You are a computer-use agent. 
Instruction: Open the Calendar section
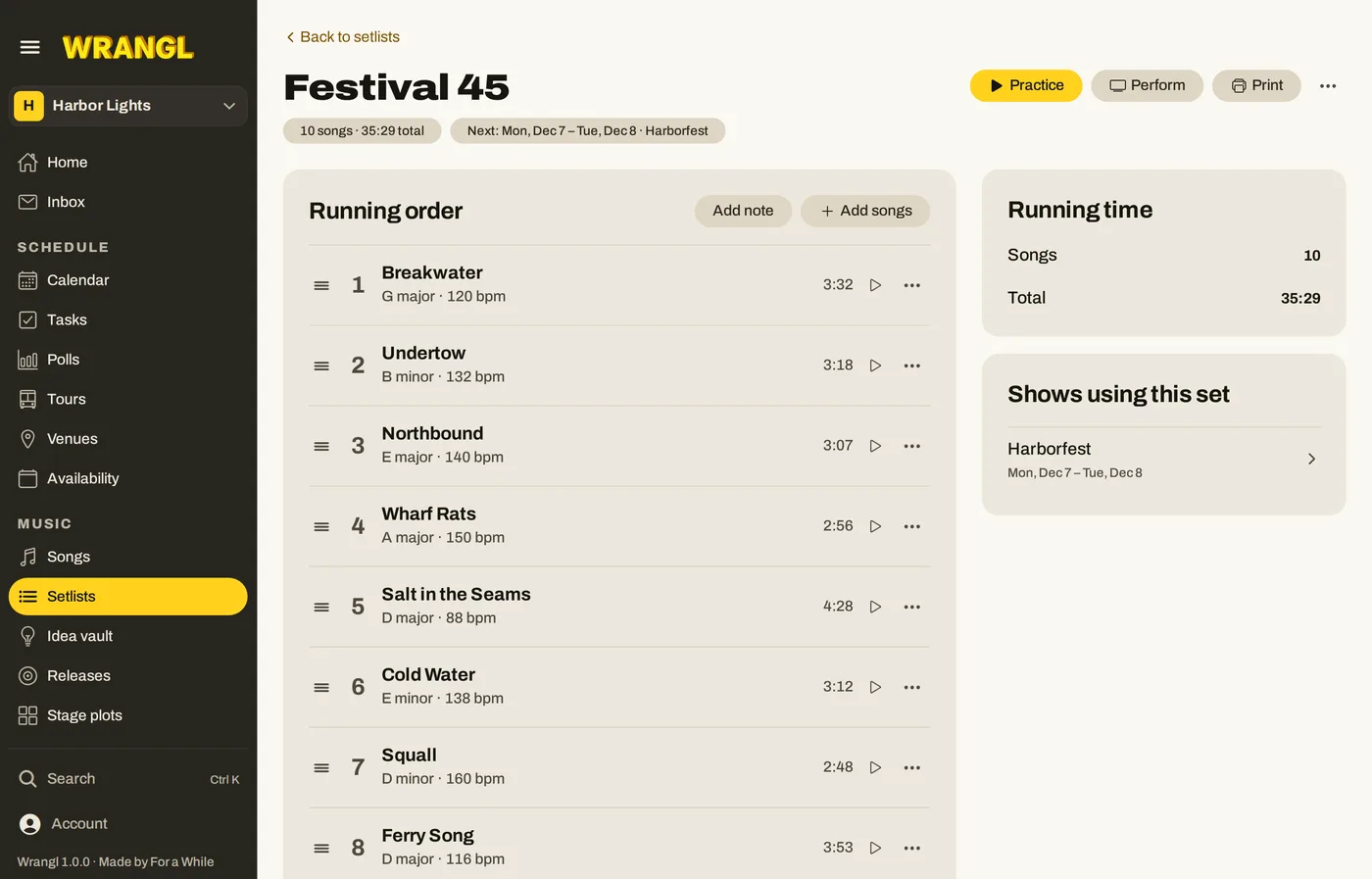pyautogui.click(x=128, y=280)
